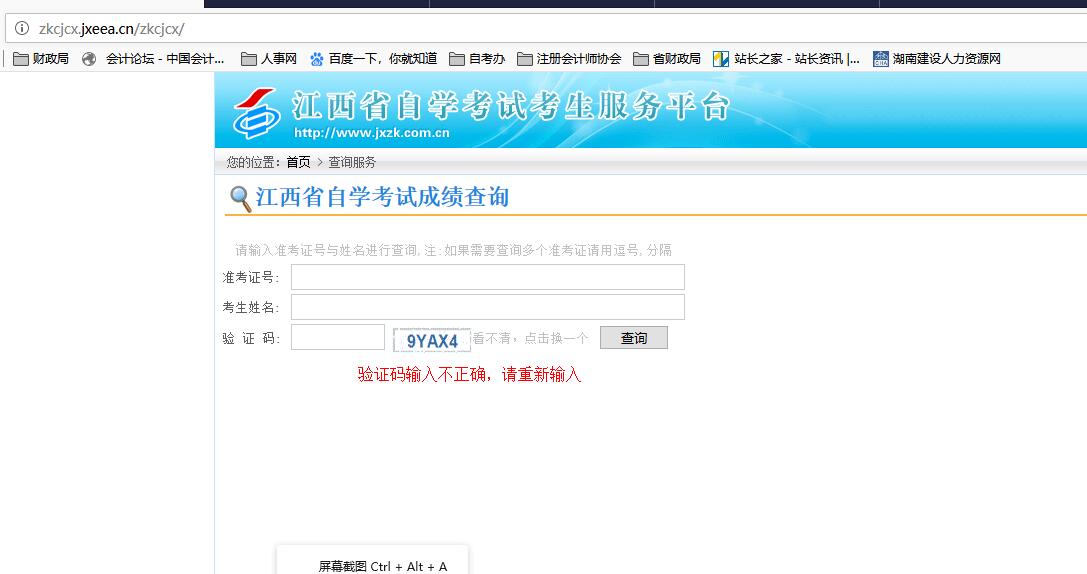Open the 财政局 bookmark folder

(x=41, y=59)
